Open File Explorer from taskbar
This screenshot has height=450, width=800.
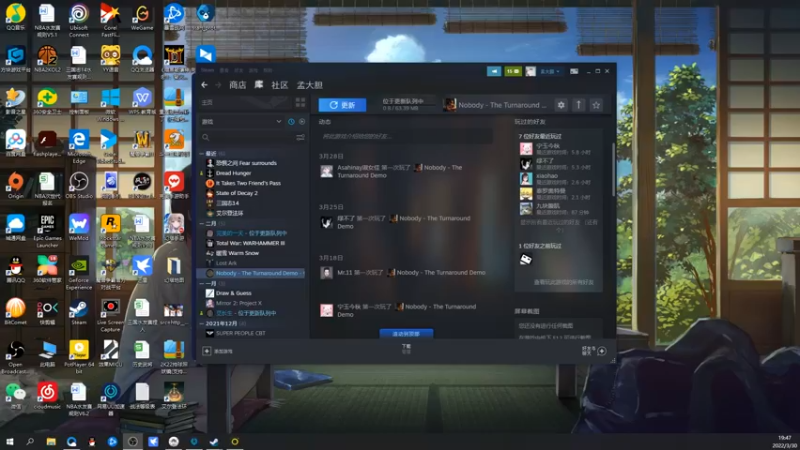click(x=51, y=441)
